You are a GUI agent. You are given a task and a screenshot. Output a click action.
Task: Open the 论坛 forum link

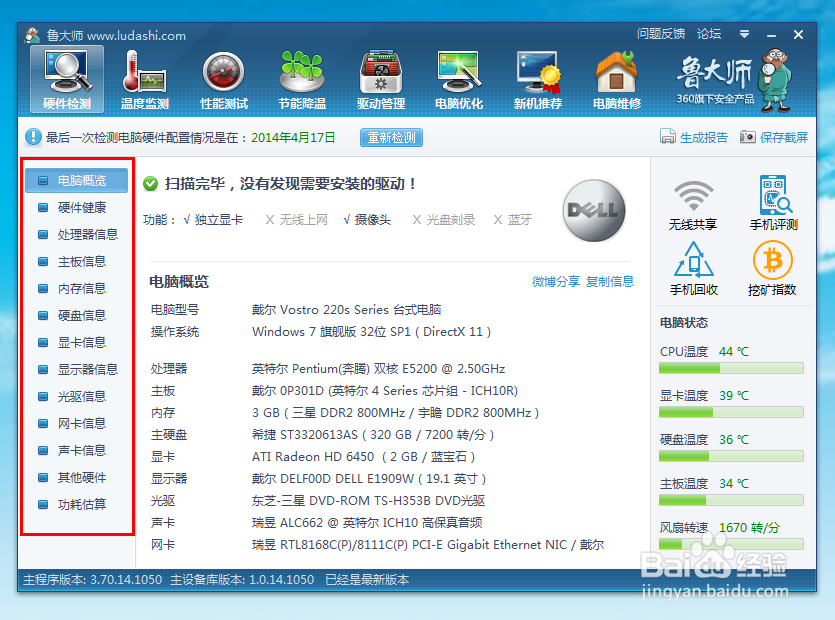tap(709, 34)
